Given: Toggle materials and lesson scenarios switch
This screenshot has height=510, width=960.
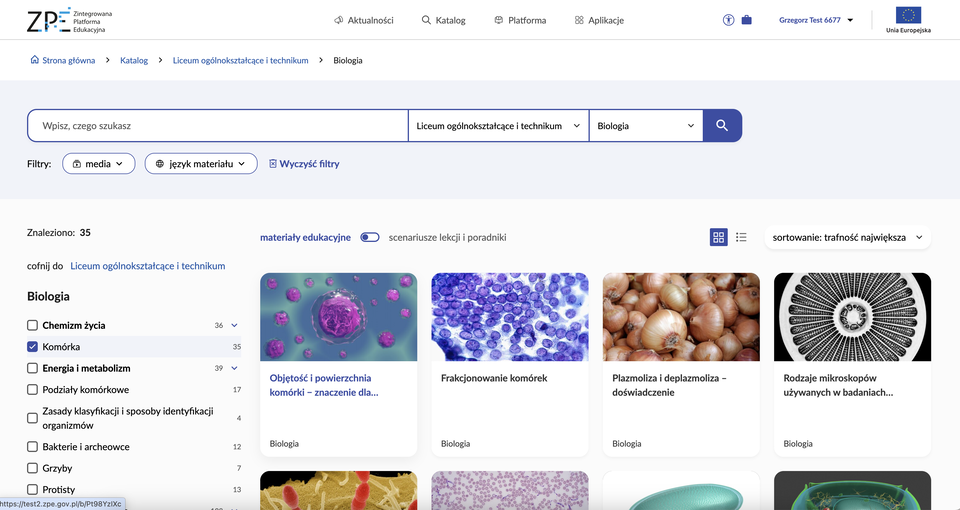Looking at the screenshot, I should 370,237.
